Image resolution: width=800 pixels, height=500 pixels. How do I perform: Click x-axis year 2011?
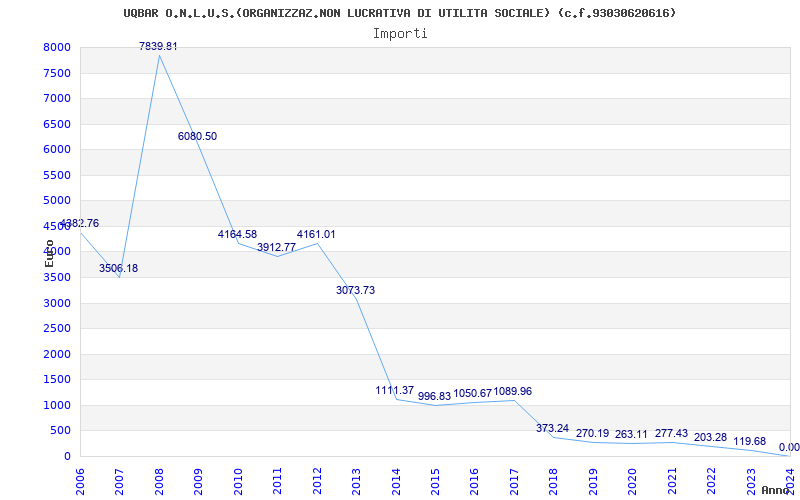tap(277, 481)
